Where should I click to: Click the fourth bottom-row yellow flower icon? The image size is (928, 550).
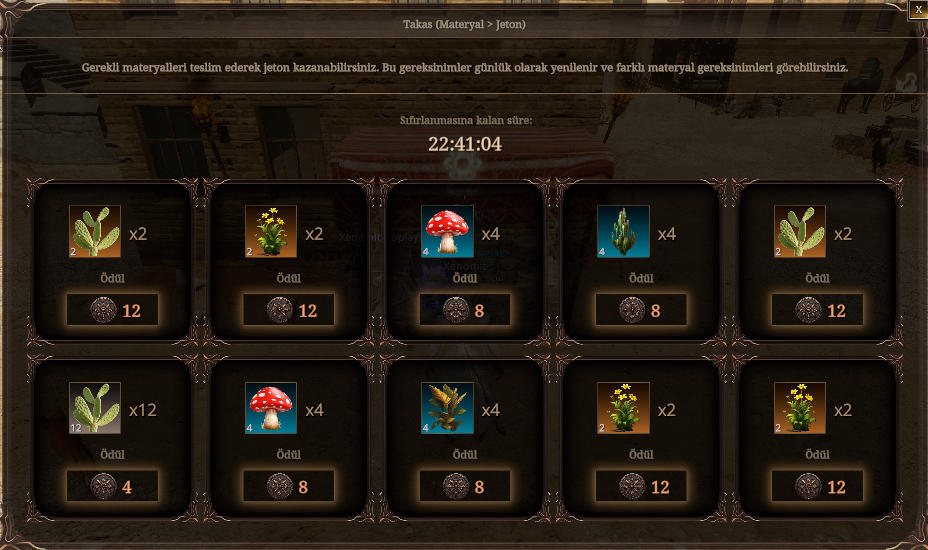(623, 408)
